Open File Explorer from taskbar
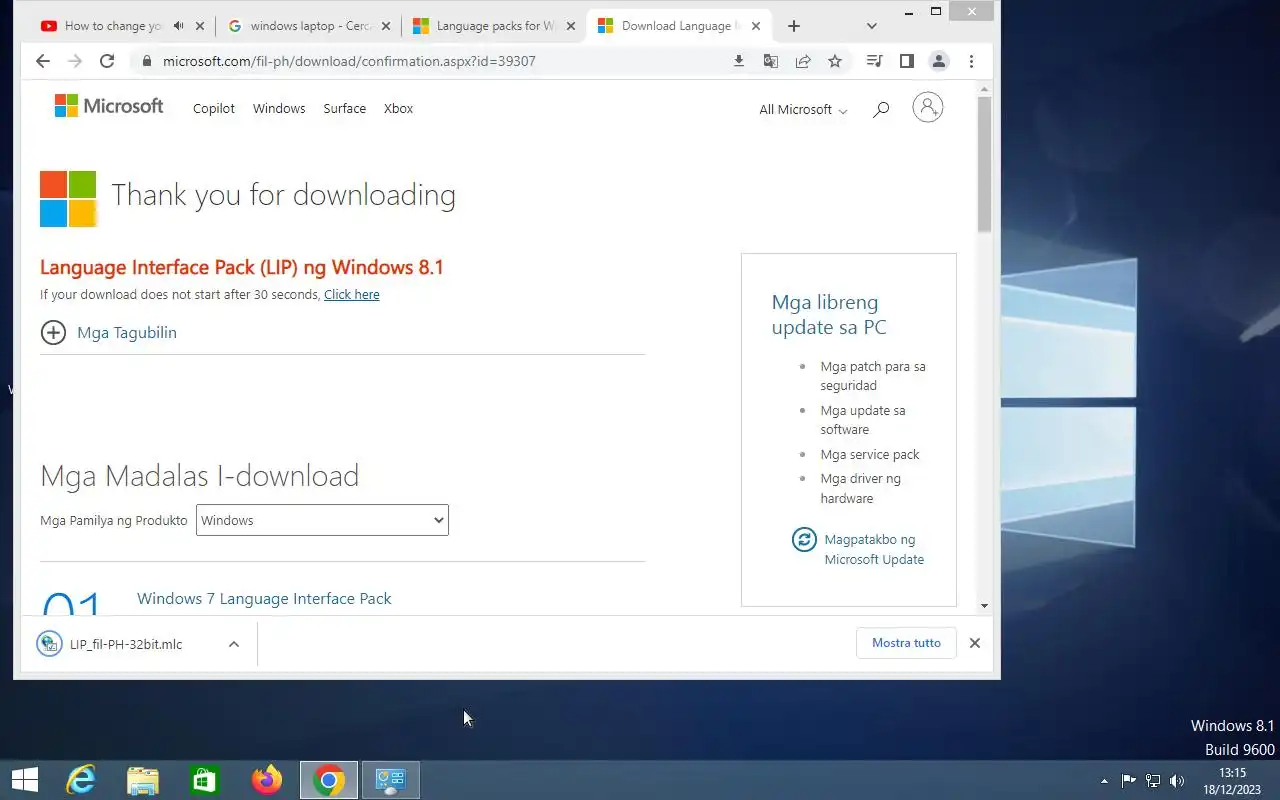 (143, 780)
